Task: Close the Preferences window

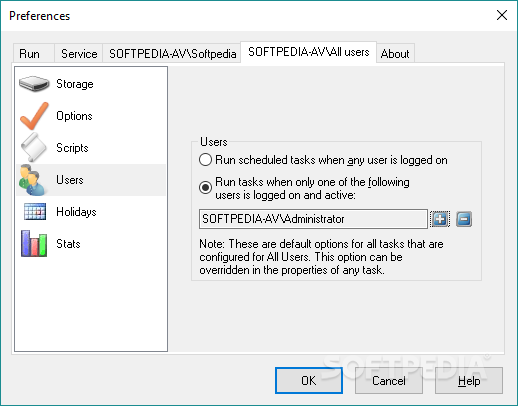Action: 502,15
